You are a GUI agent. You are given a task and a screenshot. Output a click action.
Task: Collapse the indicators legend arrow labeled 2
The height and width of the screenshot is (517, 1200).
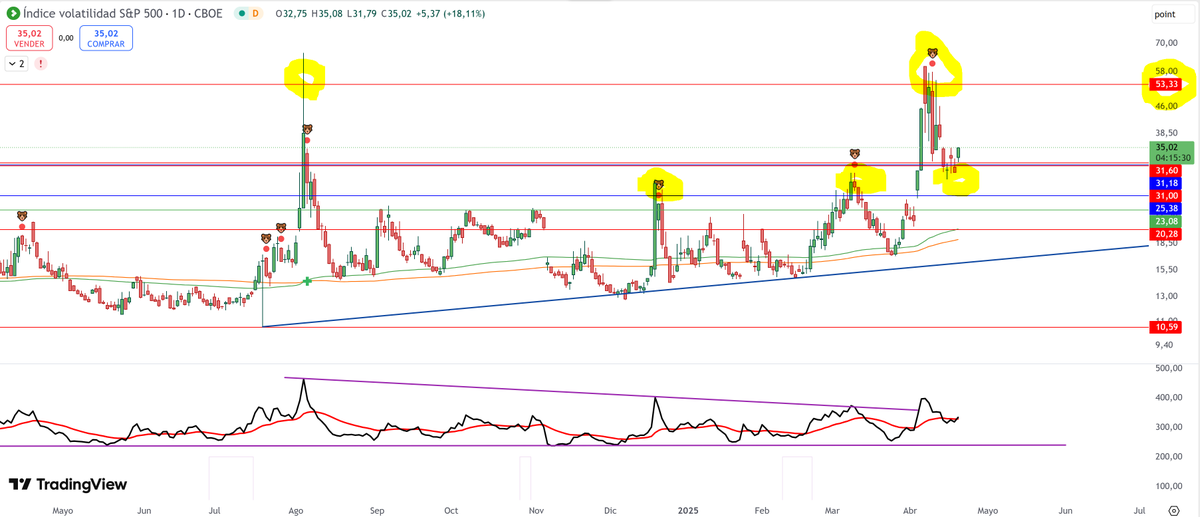coord(16,63)
